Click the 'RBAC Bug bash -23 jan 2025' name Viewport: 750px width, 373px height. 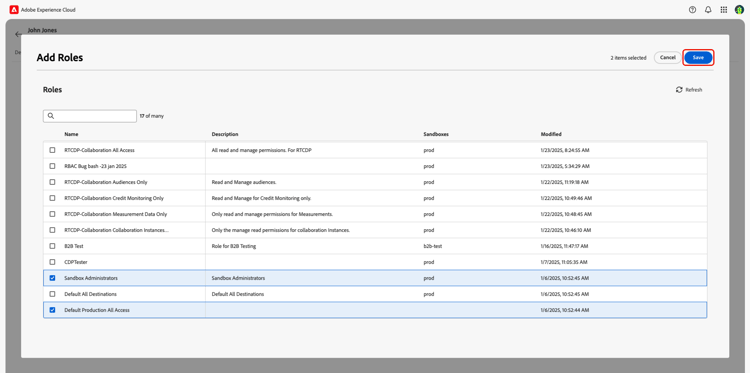[96, 166]
